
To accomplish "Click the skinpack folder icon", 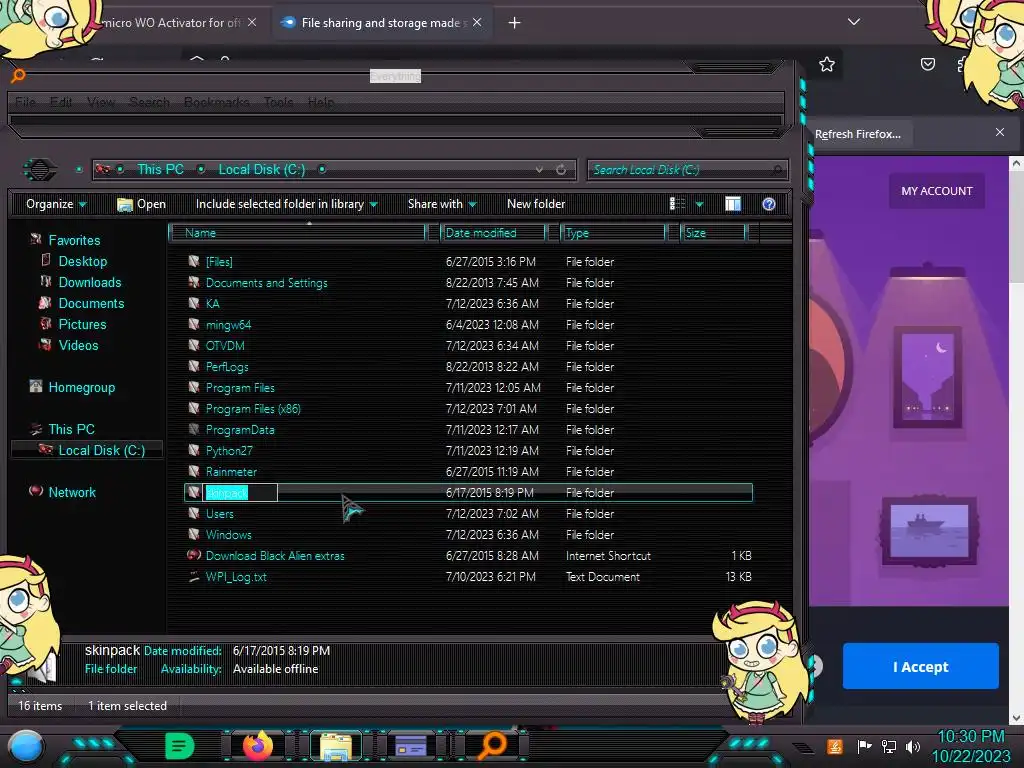I will pyautogui.click(x=193, y=492).
